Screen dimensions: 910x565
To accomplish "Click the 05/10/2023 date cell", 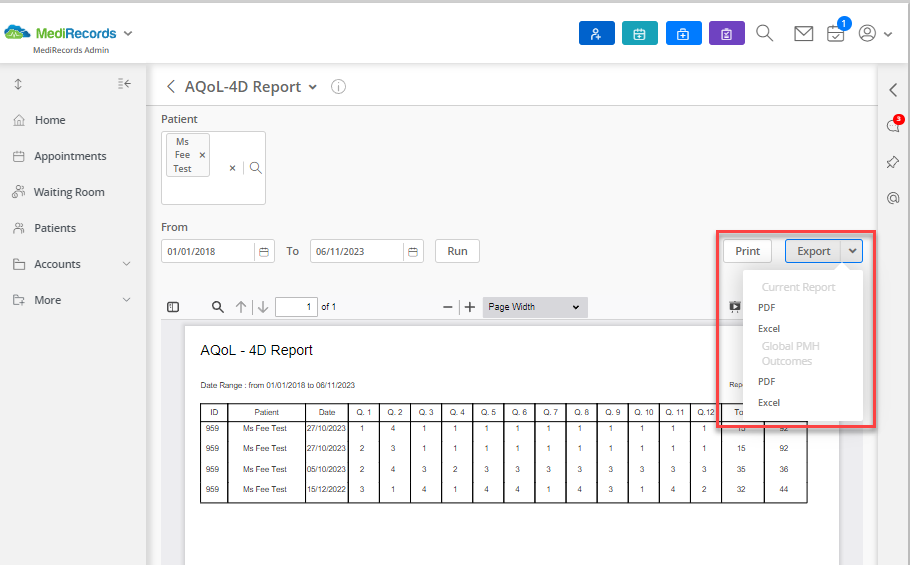I will [x=326, y=469].
